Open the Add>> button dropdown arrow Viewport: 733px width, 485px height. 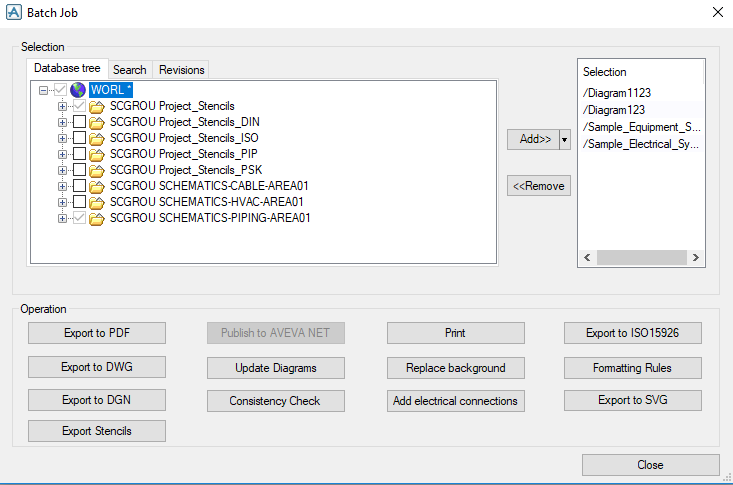564,139
